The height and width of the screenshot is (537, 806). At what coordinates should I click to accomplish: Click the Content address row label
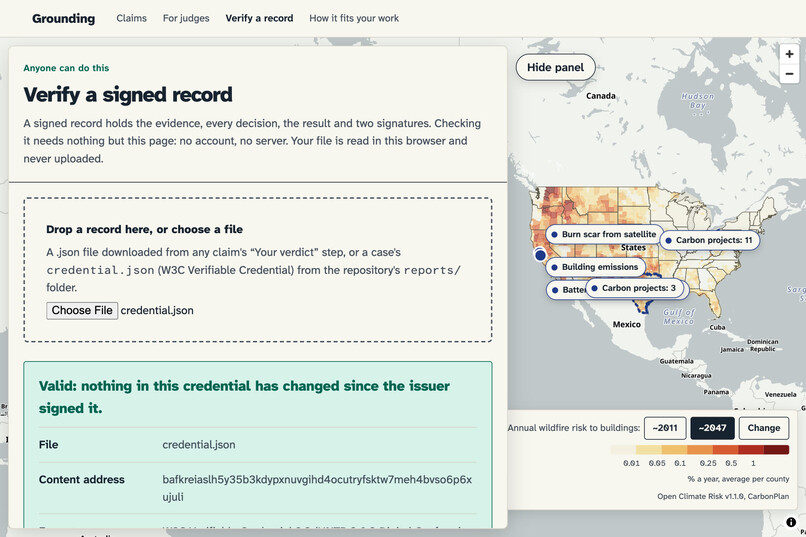click(82, 479)
